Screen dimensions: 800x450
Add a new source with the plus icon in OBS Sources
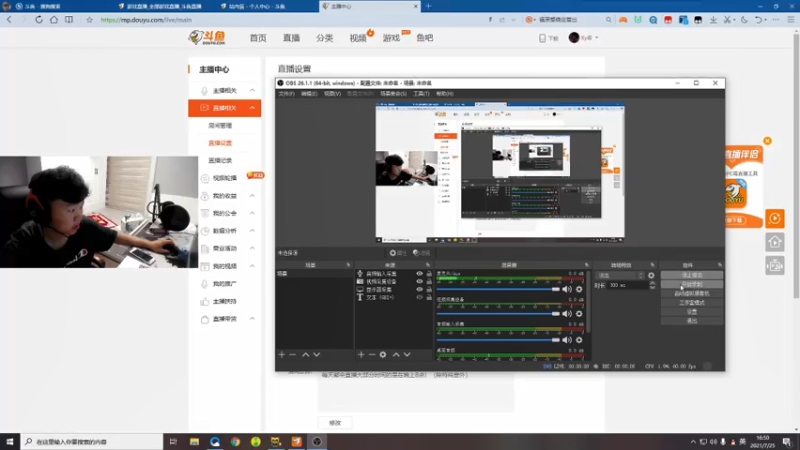pyautogui.click(x=361, y=355)
